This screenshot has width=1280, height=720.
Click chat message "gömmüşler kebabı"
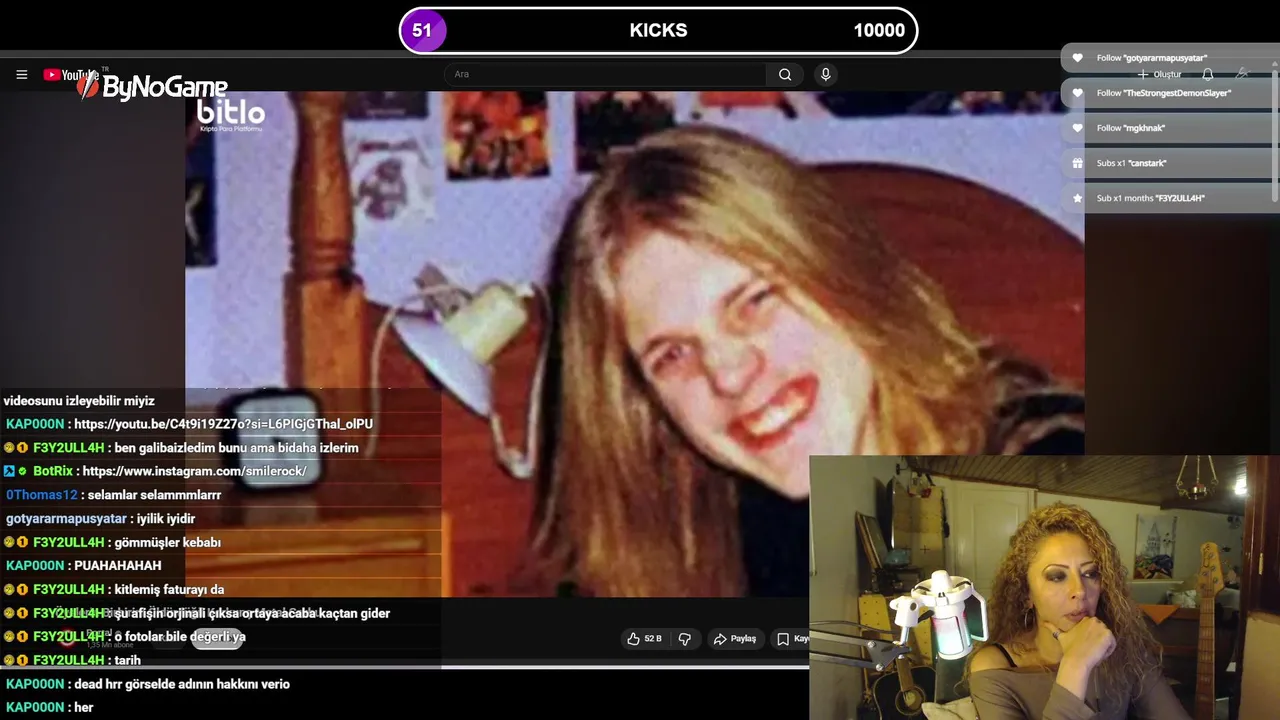(168, 542)
